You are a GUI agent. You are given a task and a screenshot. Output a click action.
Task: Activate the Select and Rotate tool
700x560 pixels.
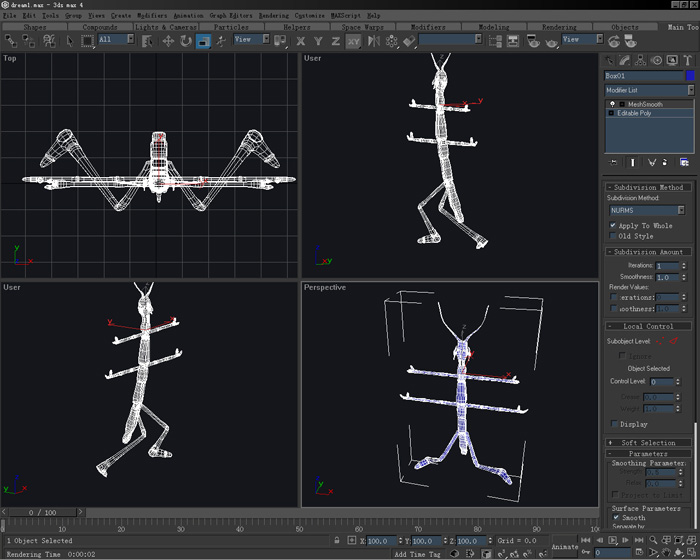[186, 41]
